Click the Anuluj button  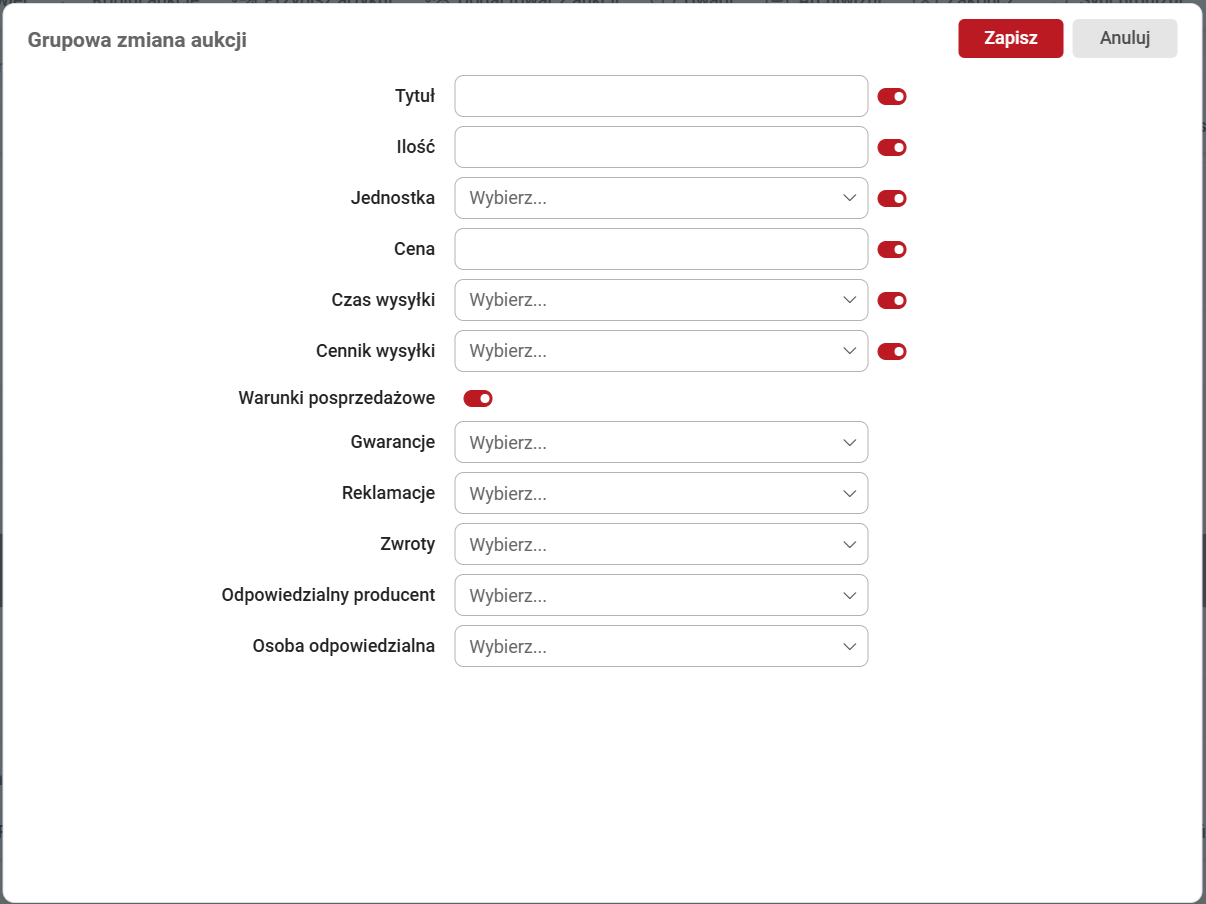pyautogui.click(x=1124, y=39)
